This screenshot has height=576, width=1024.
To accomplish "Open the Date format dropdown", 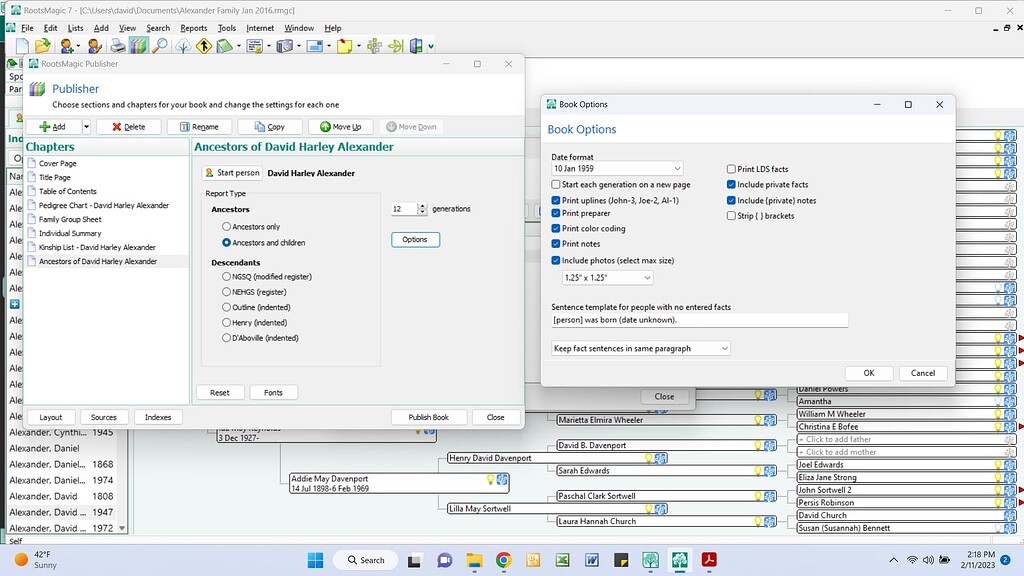I will click(x=617, y=169).
